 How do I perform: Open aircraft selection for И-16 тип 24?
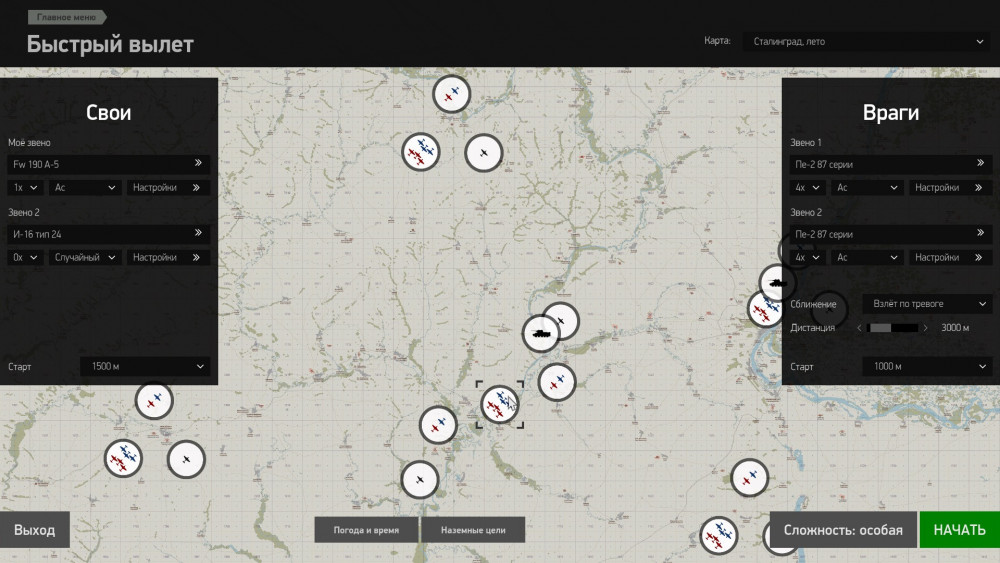tap(108, 234)
